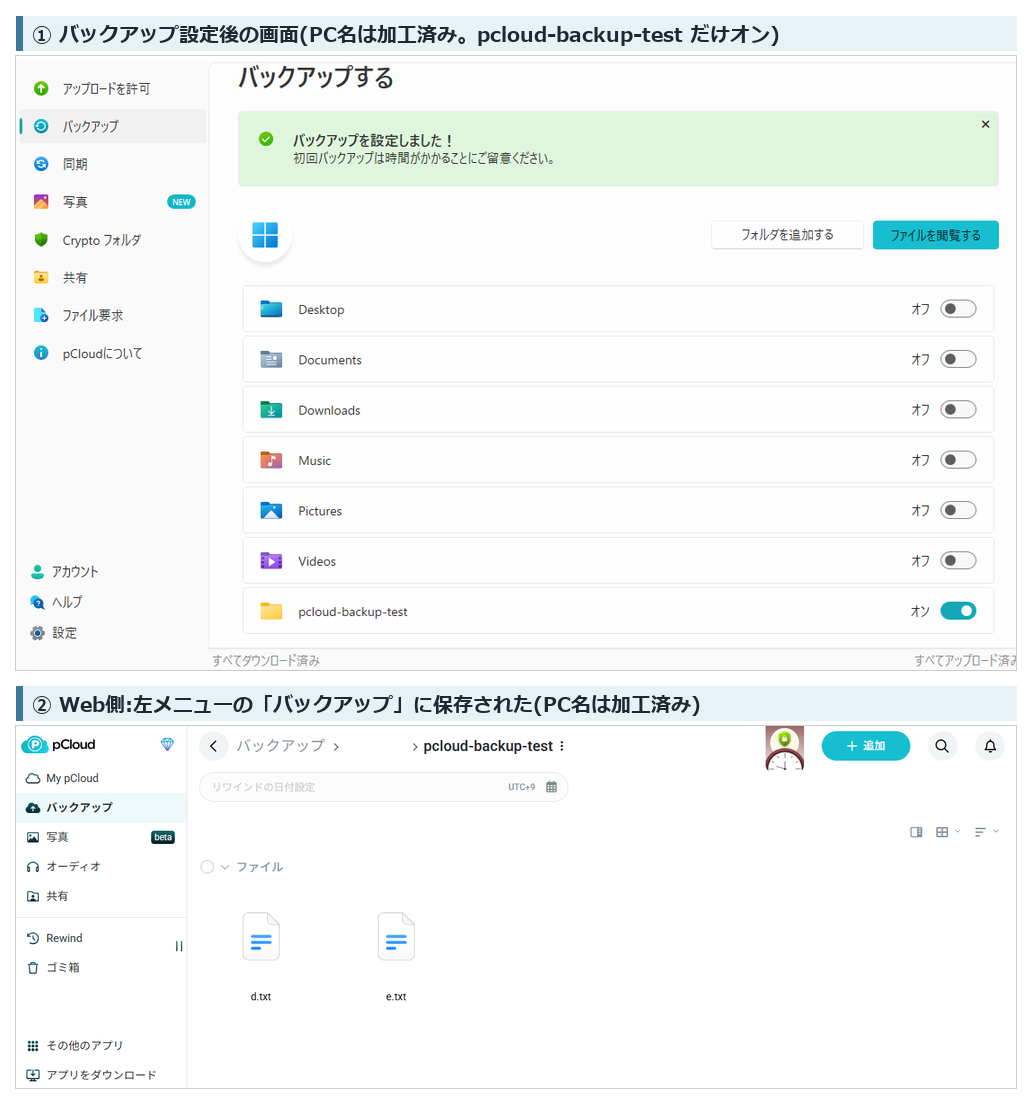
Task: Open pcloud-backup-test options menu
Action: 562,746
